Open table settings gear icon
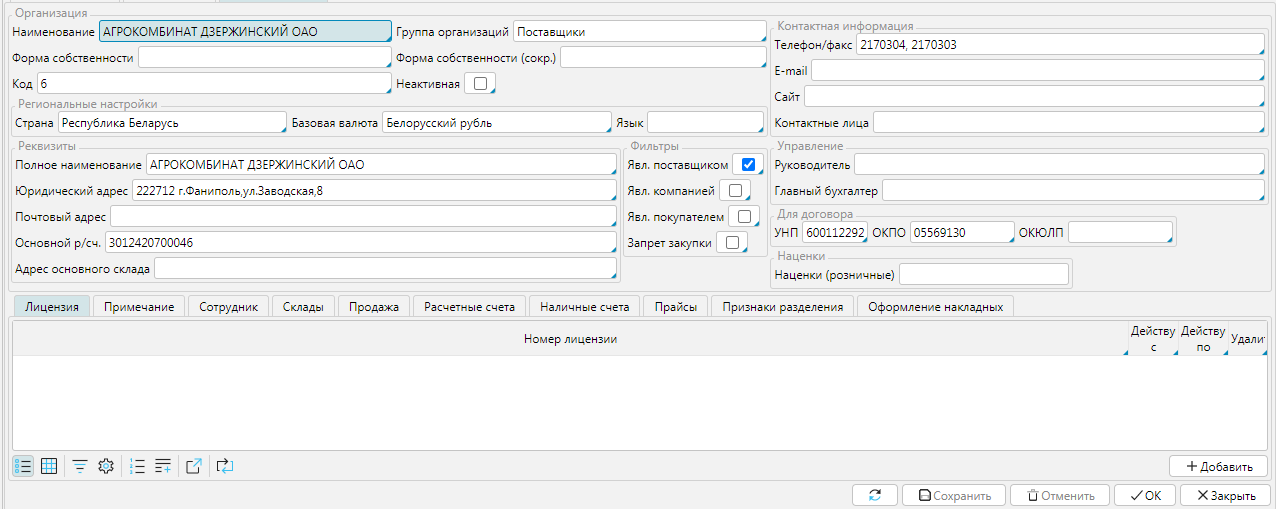Viewport: 1276px width, 509px height. tap(105, 466)
